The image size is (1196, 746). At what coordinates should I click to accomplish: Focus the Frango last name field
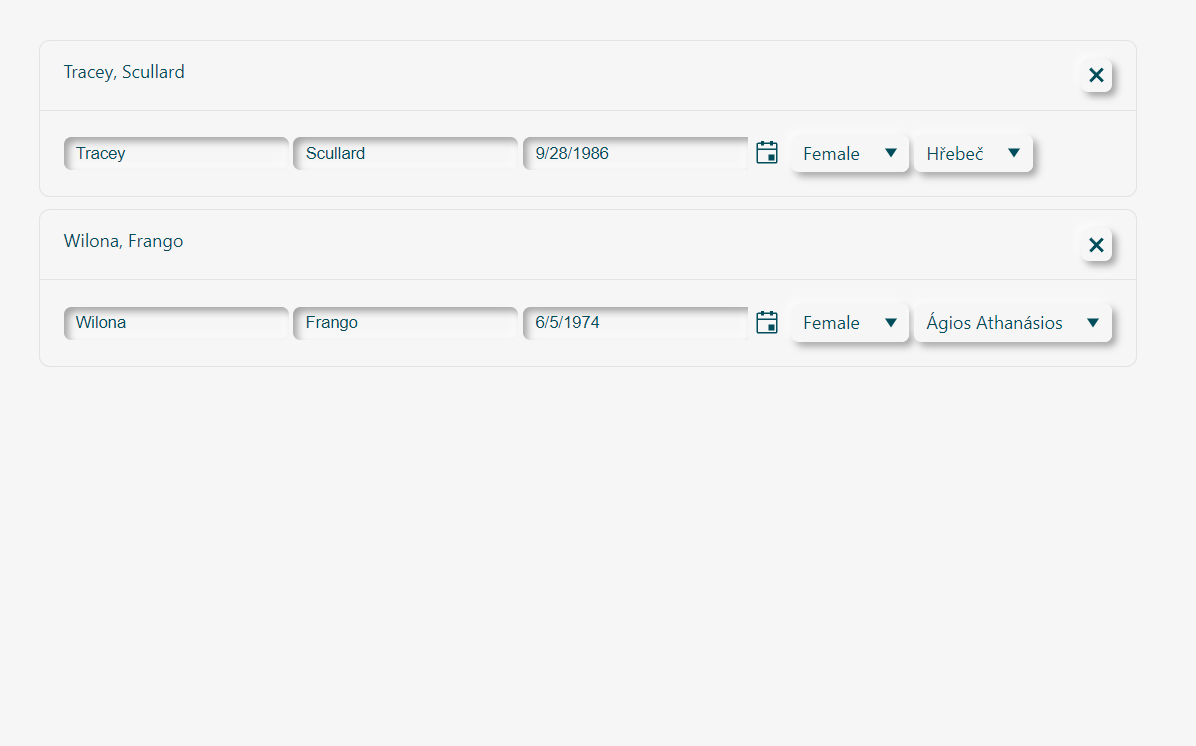(406, 323)
